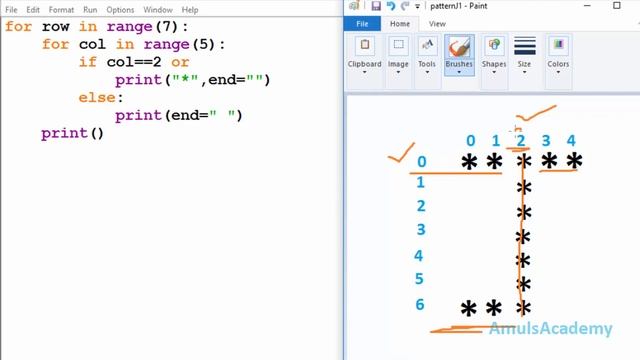The width and height of the screenshot is (640, 360).
Task: Expand the Shapes dropdown arrow
Action: [x=494, y=72]
